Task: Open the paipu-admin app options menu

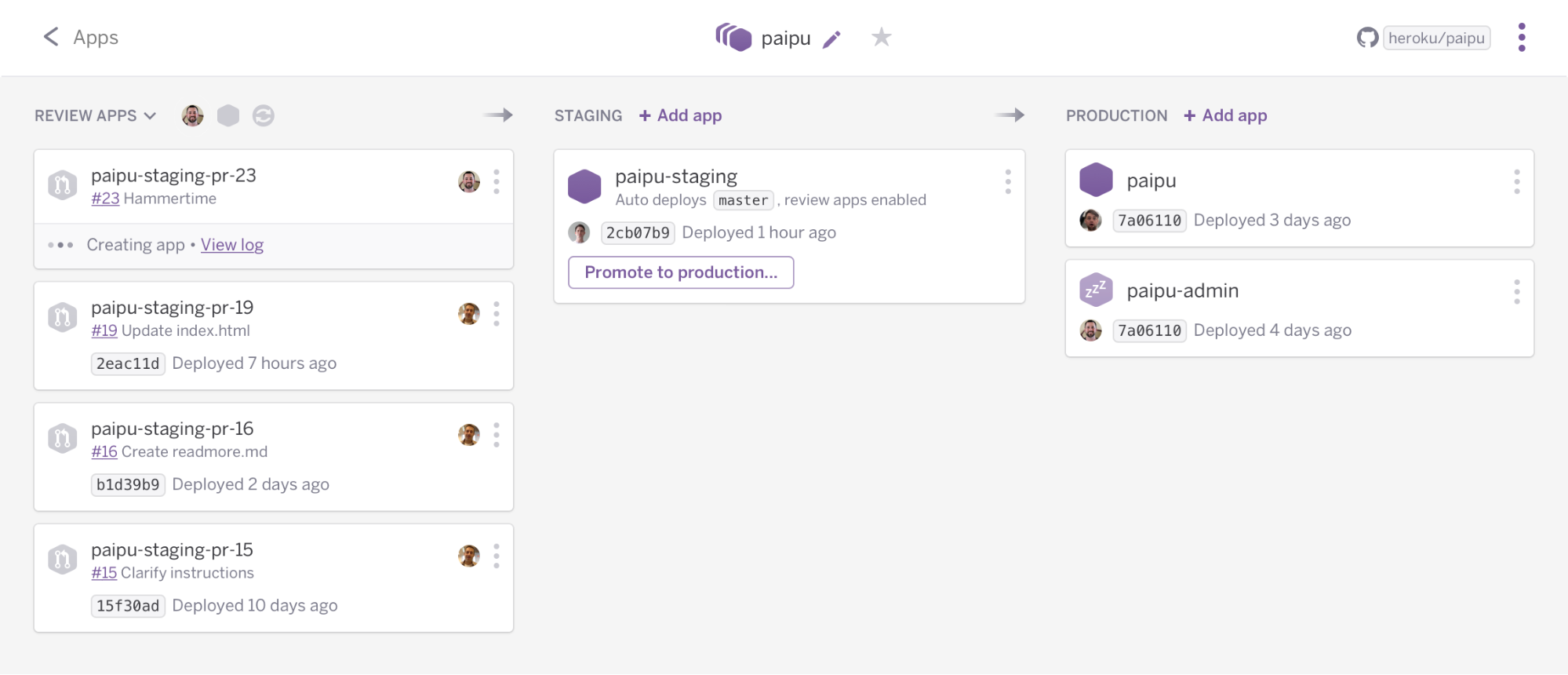Action: pyautogui.click(x=1516, y=291)
